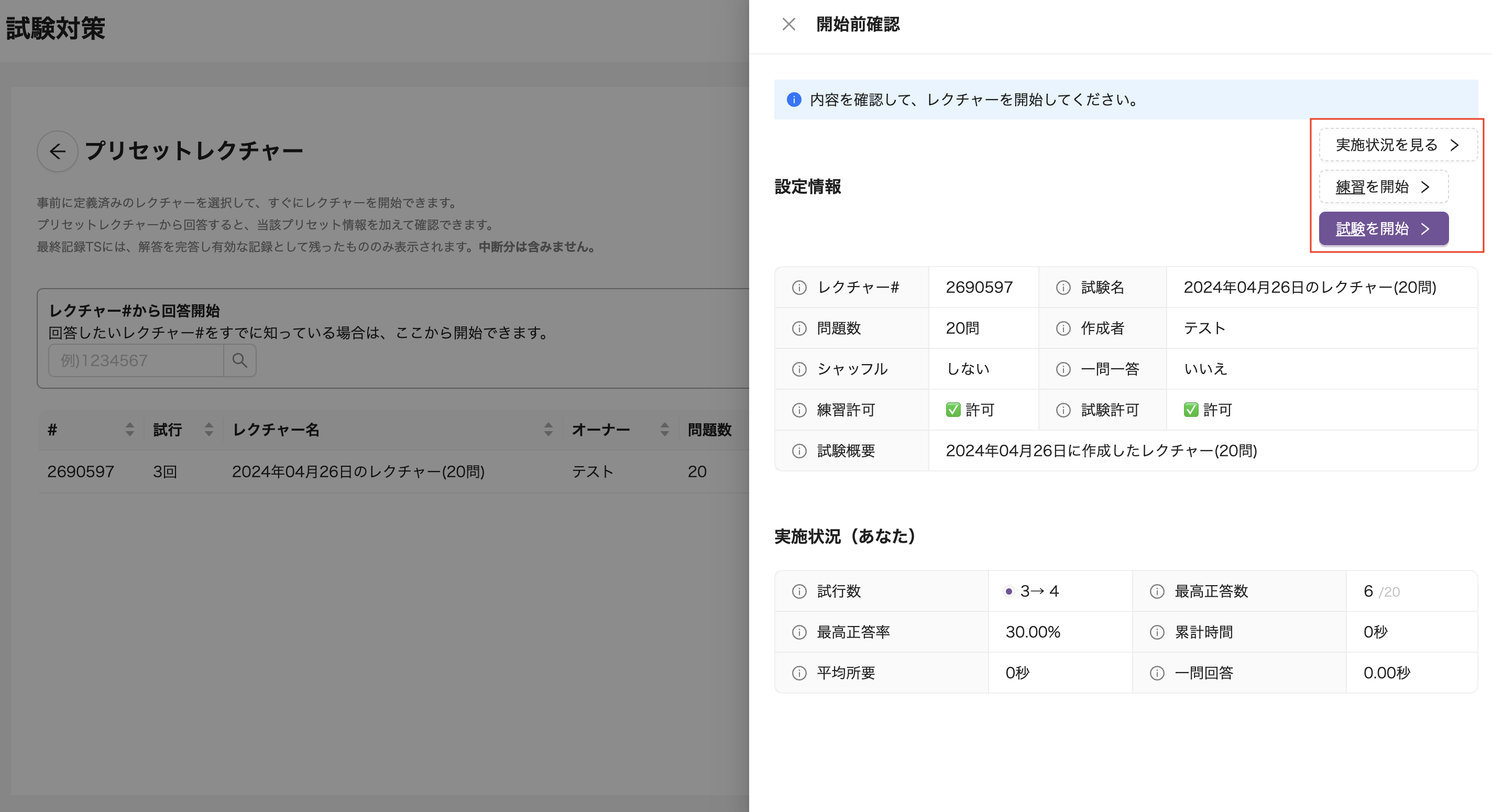The height and width of the screenshot is (812, 1492).
Task: Click the purple dot in 試行数 row
Action: tap(1009, 591)
